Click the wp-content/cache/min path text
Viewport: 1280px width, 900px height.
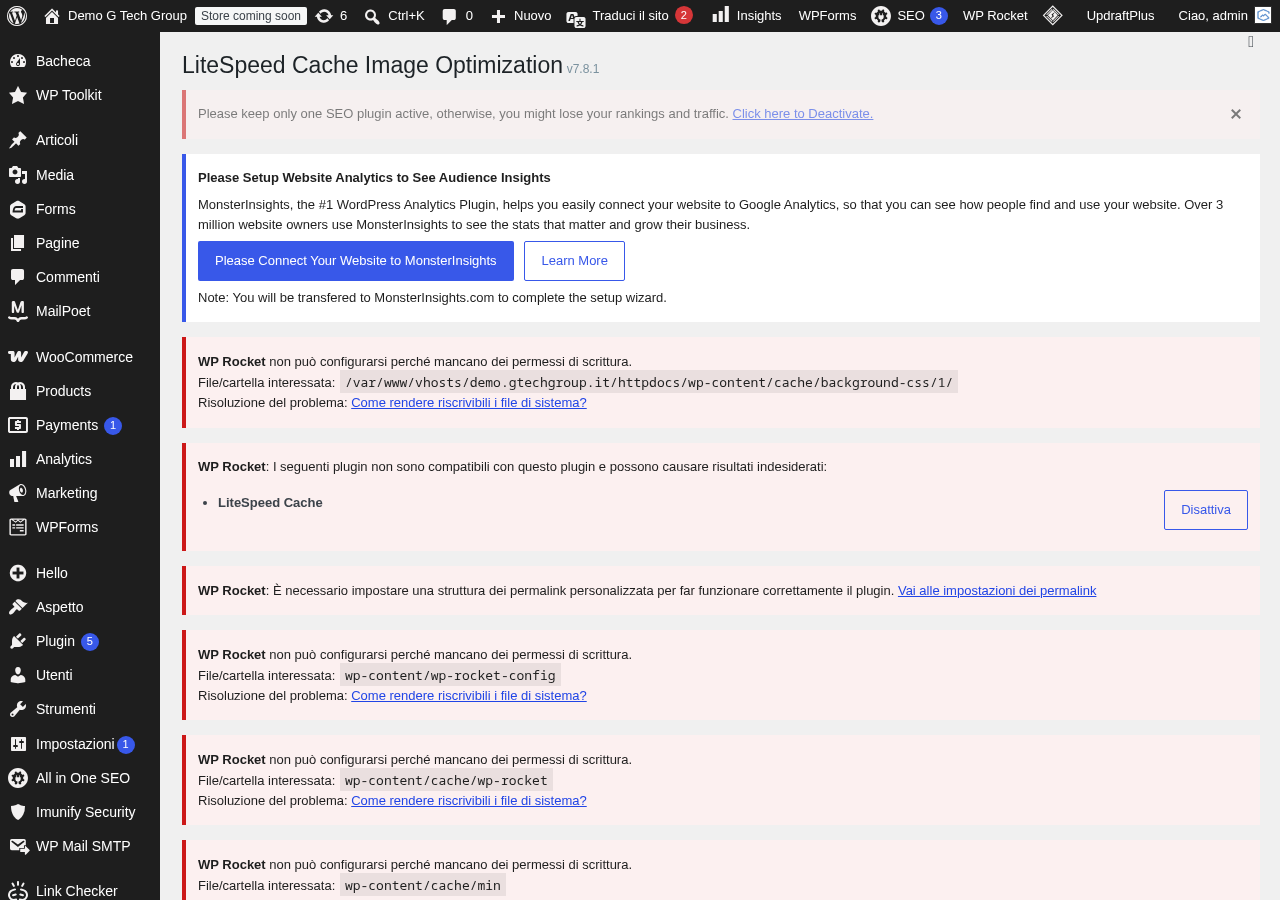[x=423, y=885]
